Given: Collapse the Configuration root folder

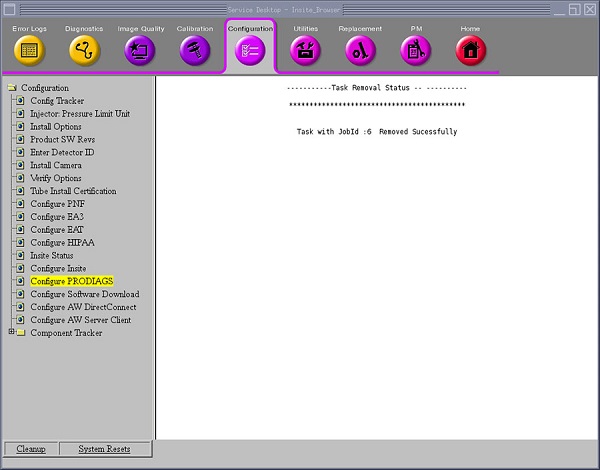Looking at the screenshot, I should point(12,88).
